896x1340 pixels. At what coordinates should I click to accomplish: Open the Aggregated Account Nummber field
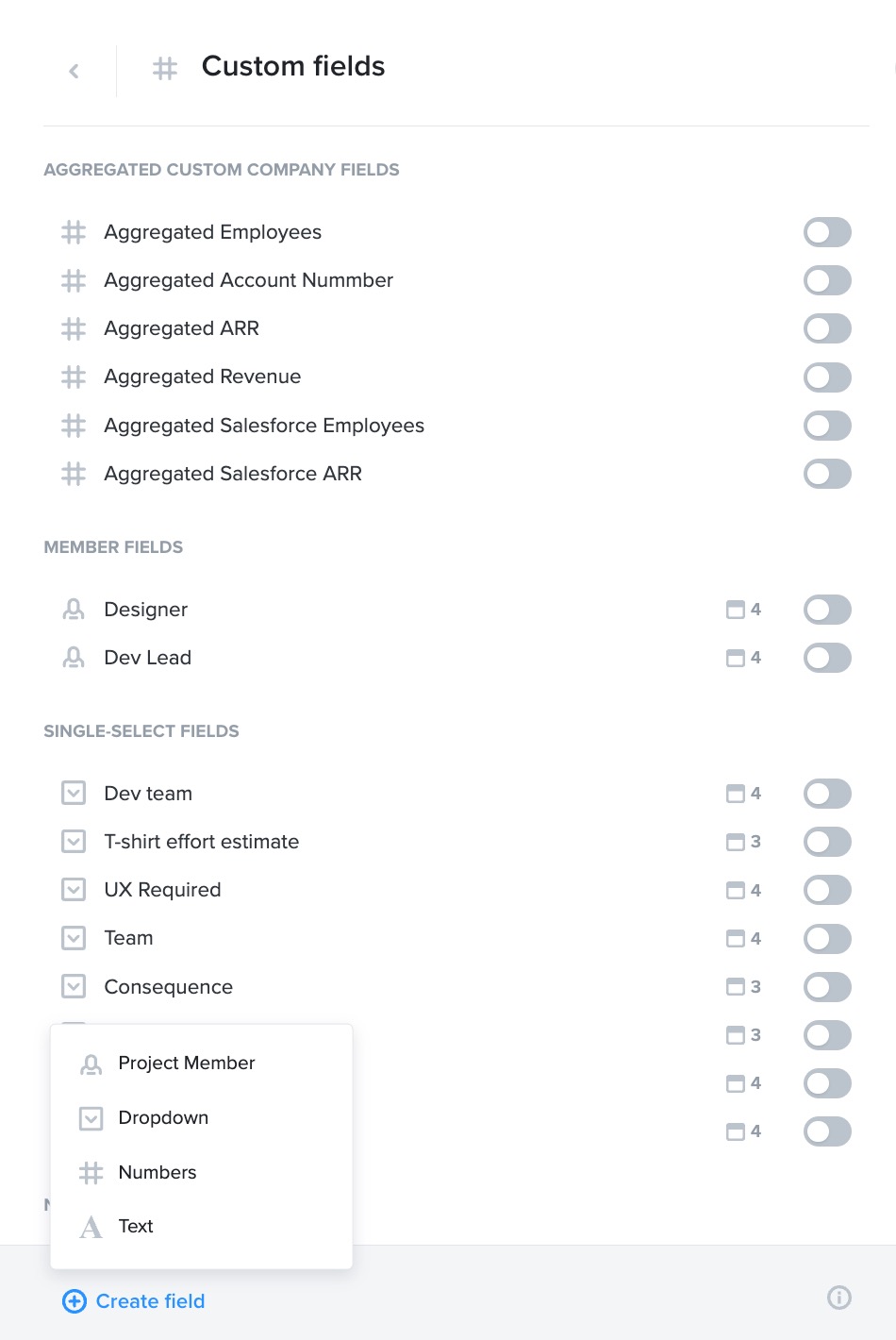(249, 280)
